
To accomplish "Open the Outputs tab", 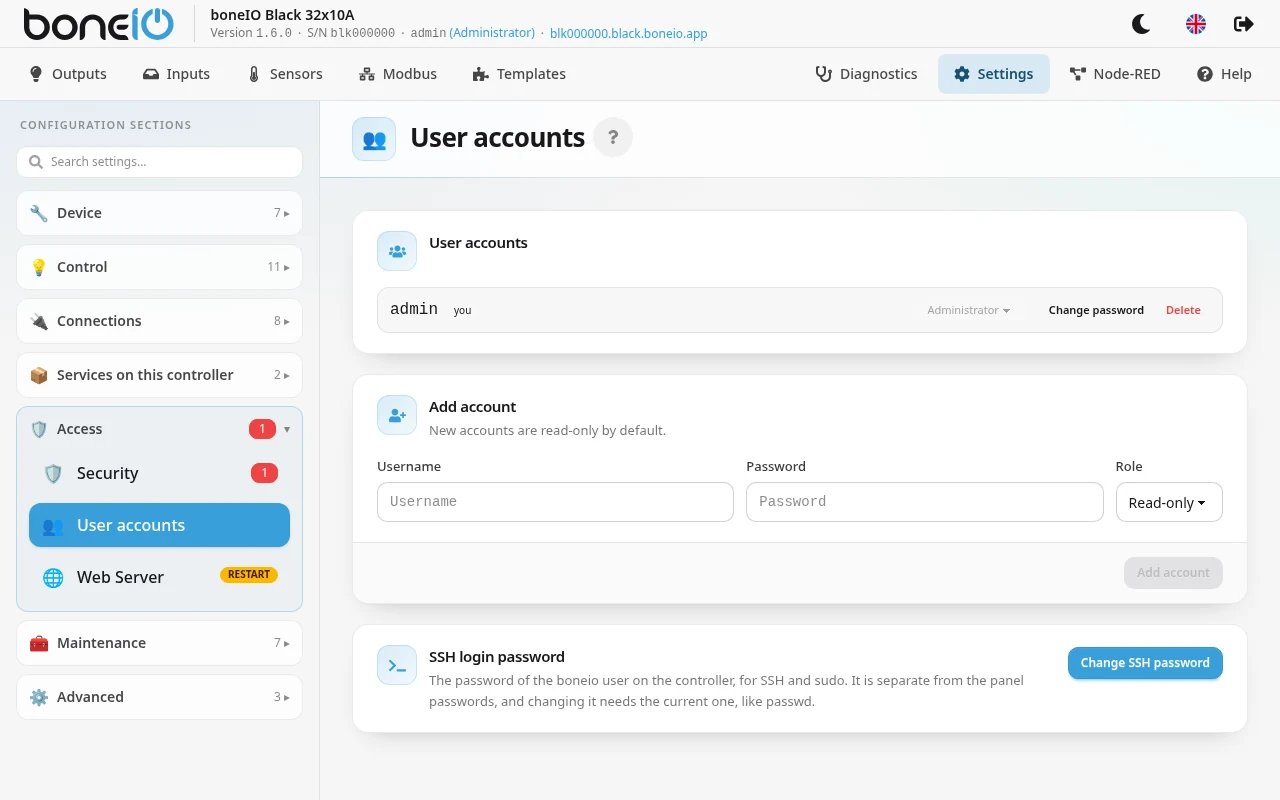I will click(68, 74).
